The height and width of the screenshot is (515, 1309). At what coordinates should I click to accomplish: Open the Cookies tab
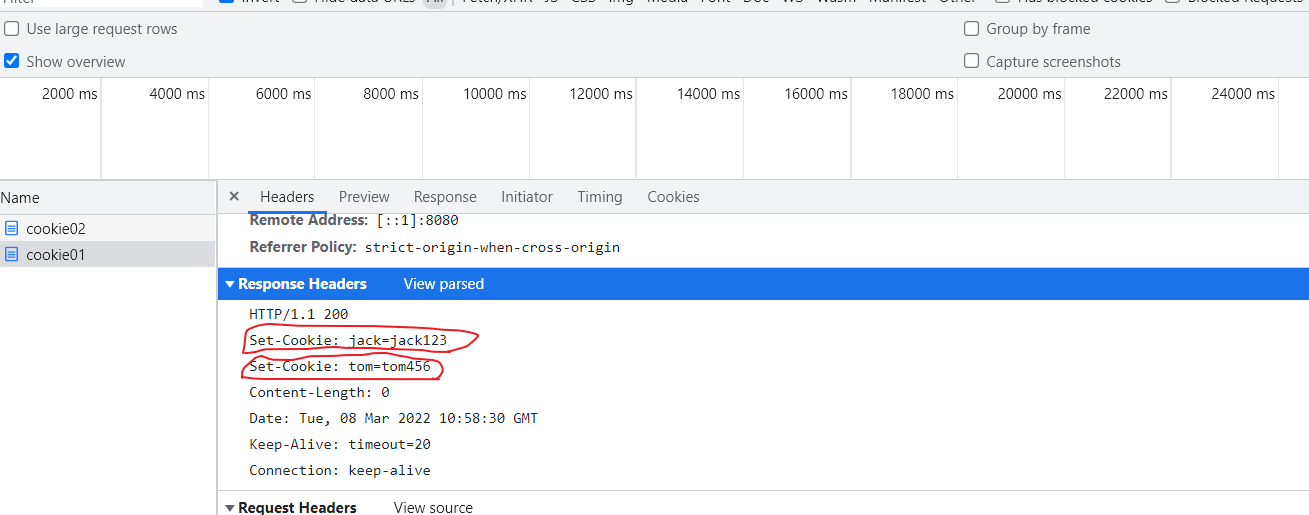[x=673, y=197]
